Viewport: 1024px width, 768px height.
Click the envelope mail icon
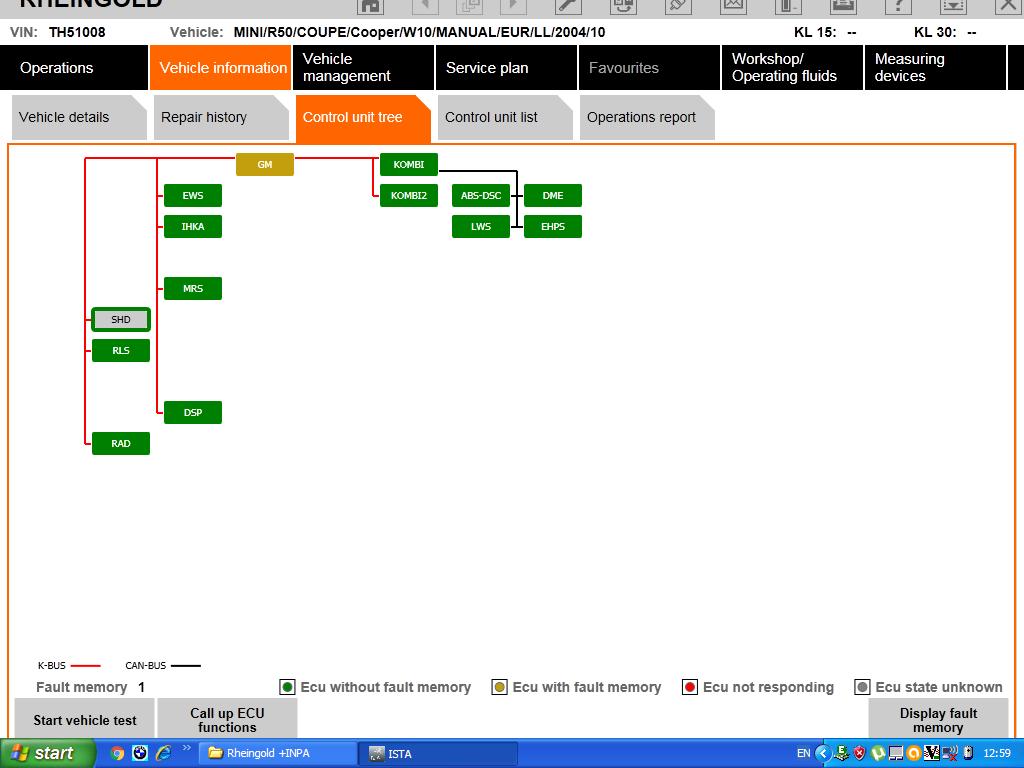pos(733,6)
